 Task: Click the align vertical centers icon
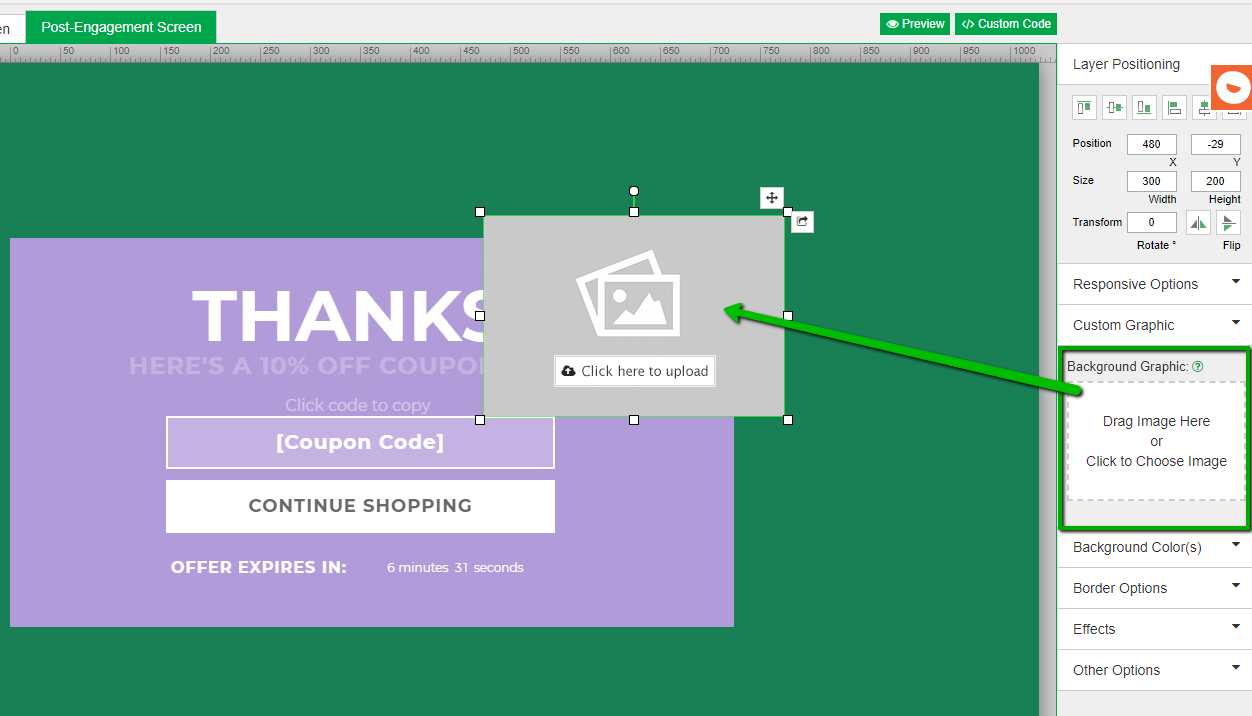point(1114,108)
